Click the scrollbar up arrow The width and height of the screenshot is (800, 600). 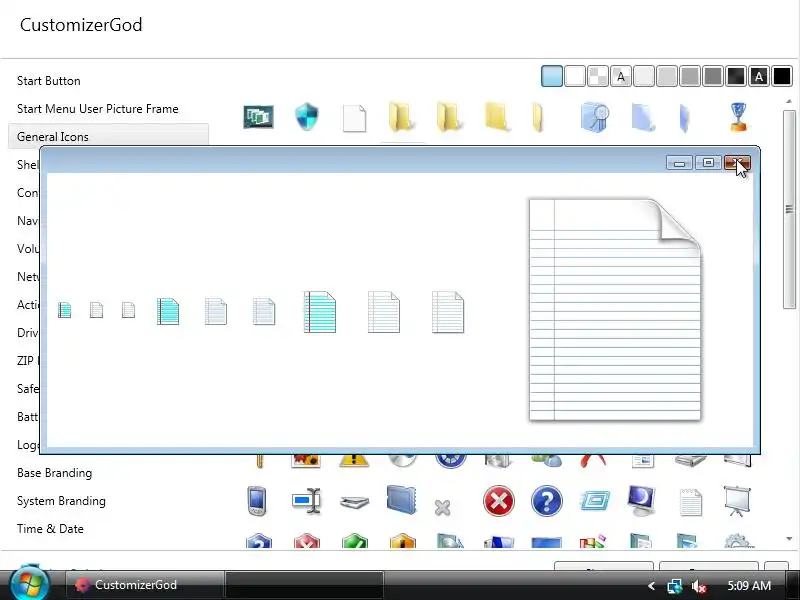tap(789, 102)
